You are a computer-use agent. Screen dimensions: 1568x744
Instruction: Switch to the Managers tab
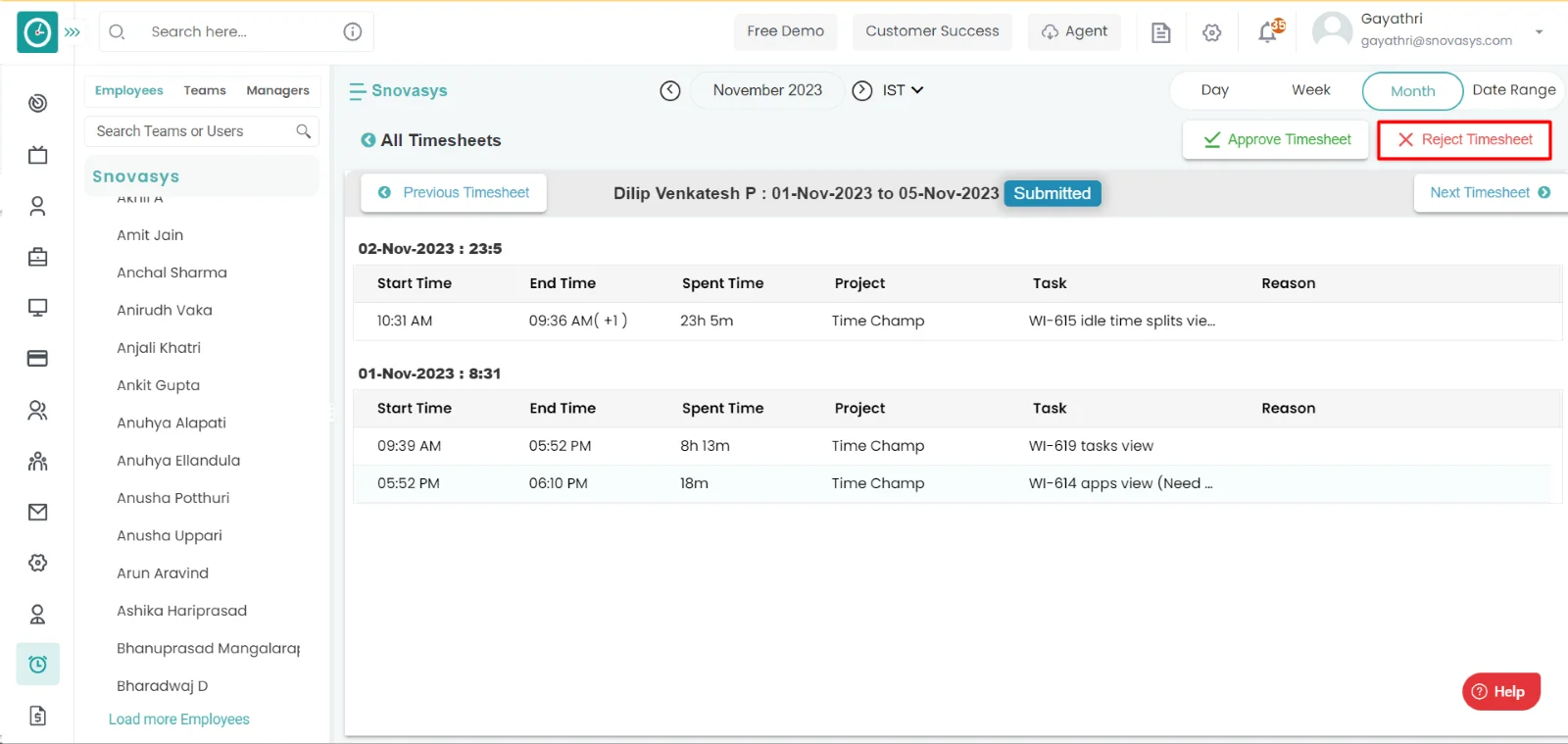click(x=278, y=90)
